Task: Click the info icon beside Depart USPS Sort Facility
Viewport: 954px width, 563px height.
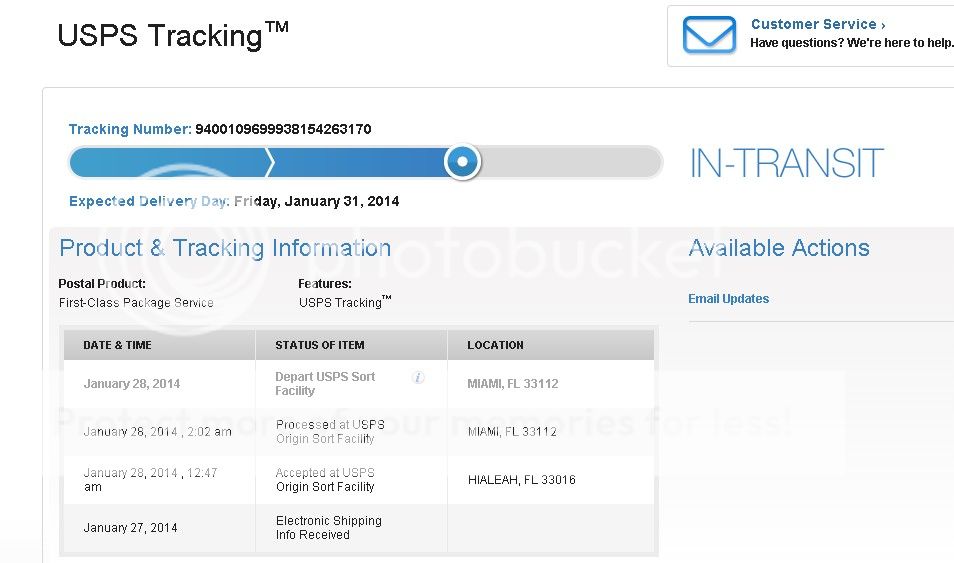Action: (418, 377)
